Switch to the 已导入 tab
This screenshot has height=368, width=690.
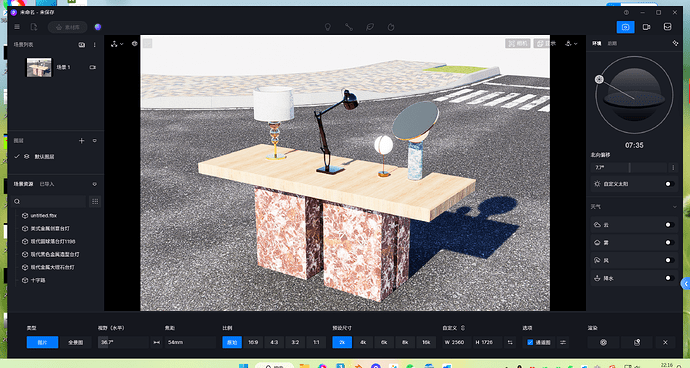[47, 184]
